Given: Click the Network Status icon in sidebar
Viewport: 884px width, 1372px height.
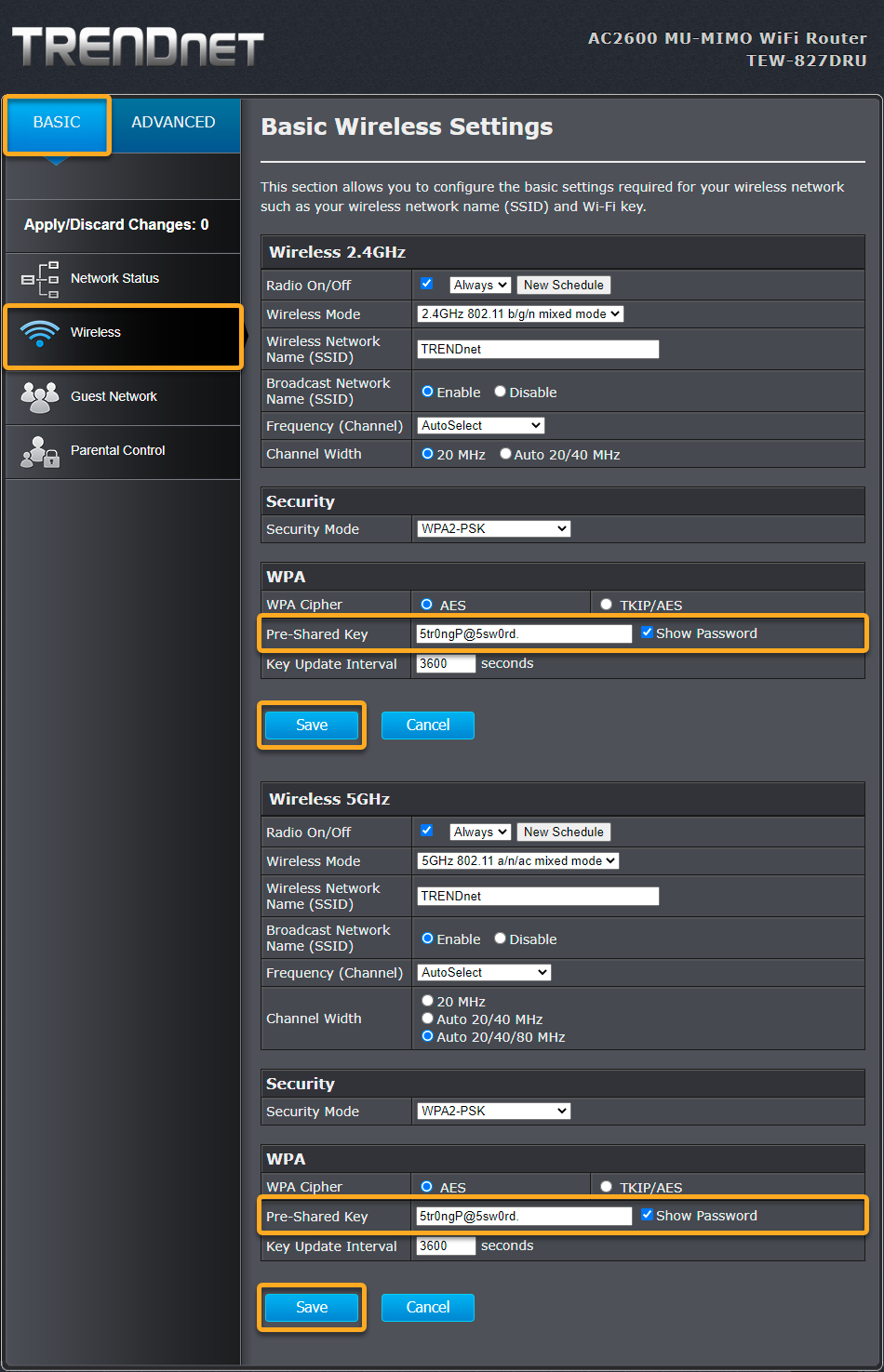Looking at the screenshot, I should coord(40,279).
